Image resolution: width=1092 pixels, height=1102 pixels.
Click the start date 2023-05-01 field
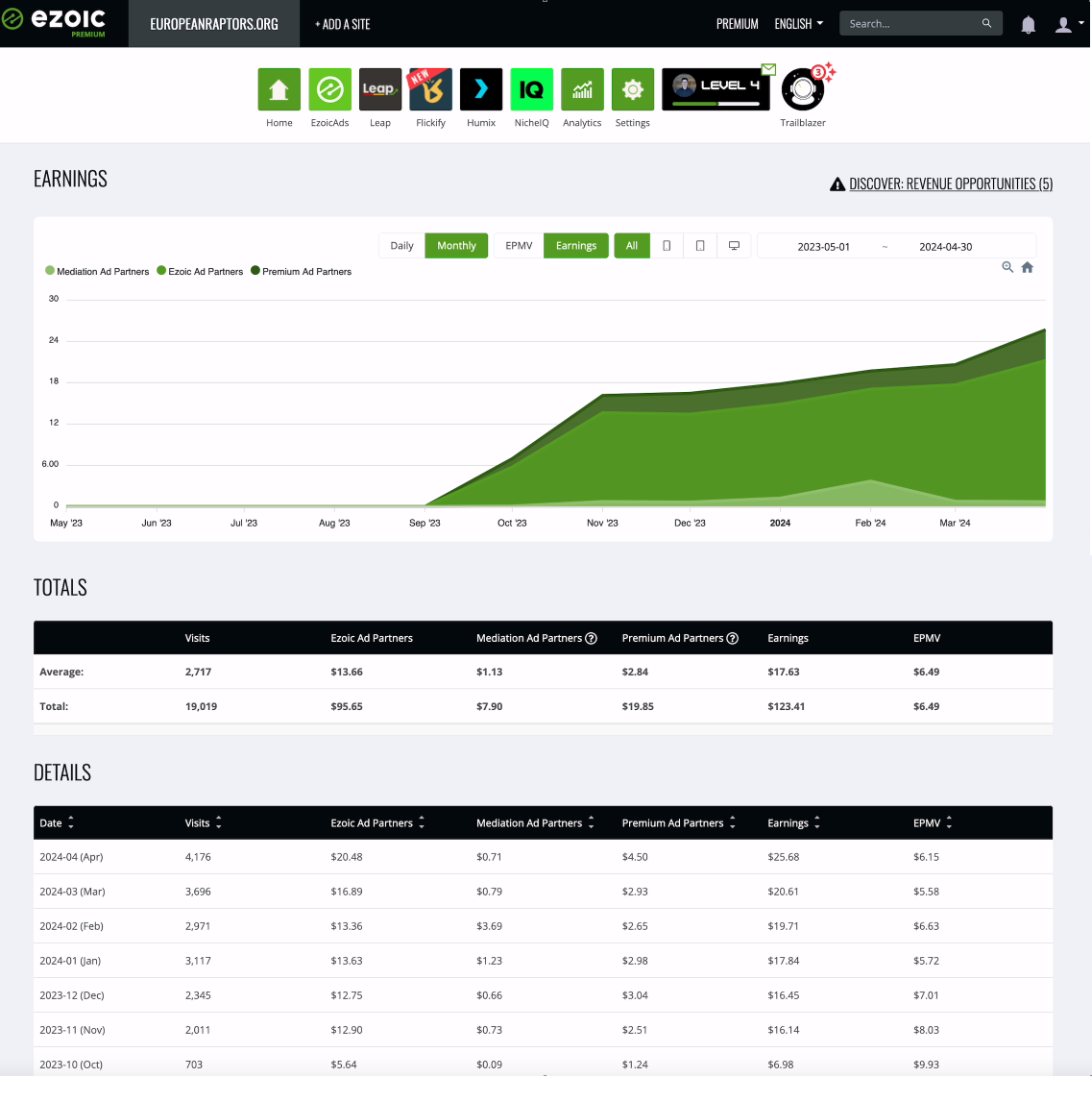coord(824,247)
